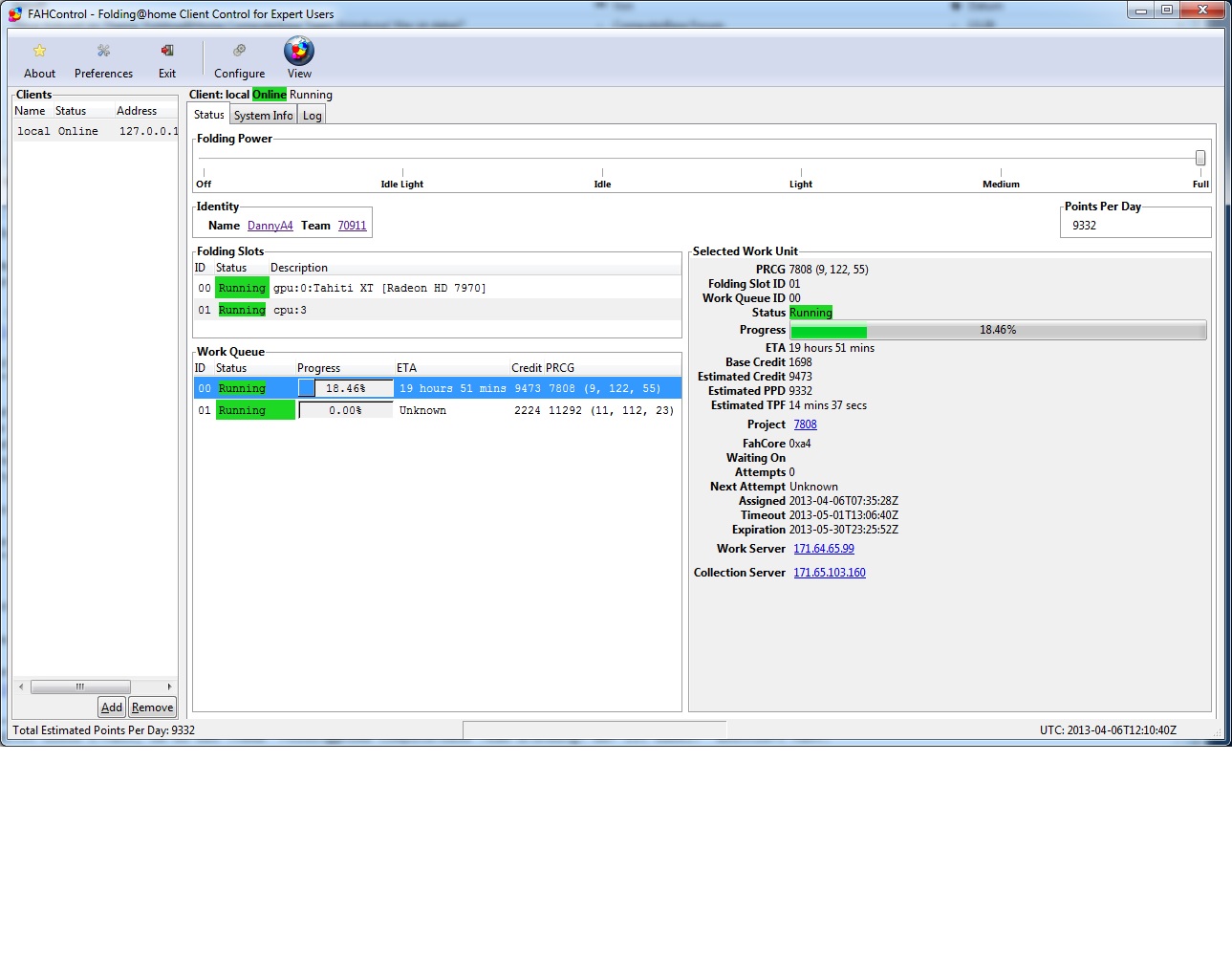
Task: Click the 0.00% progress bar in the work queue
Action: coord(345,410)
